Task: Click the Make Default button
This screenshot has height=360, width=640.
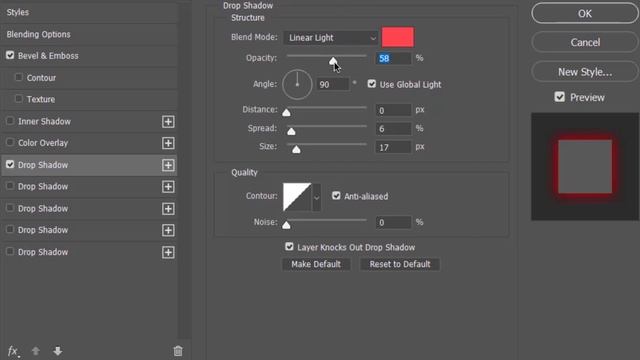Action: click(316, 264)
